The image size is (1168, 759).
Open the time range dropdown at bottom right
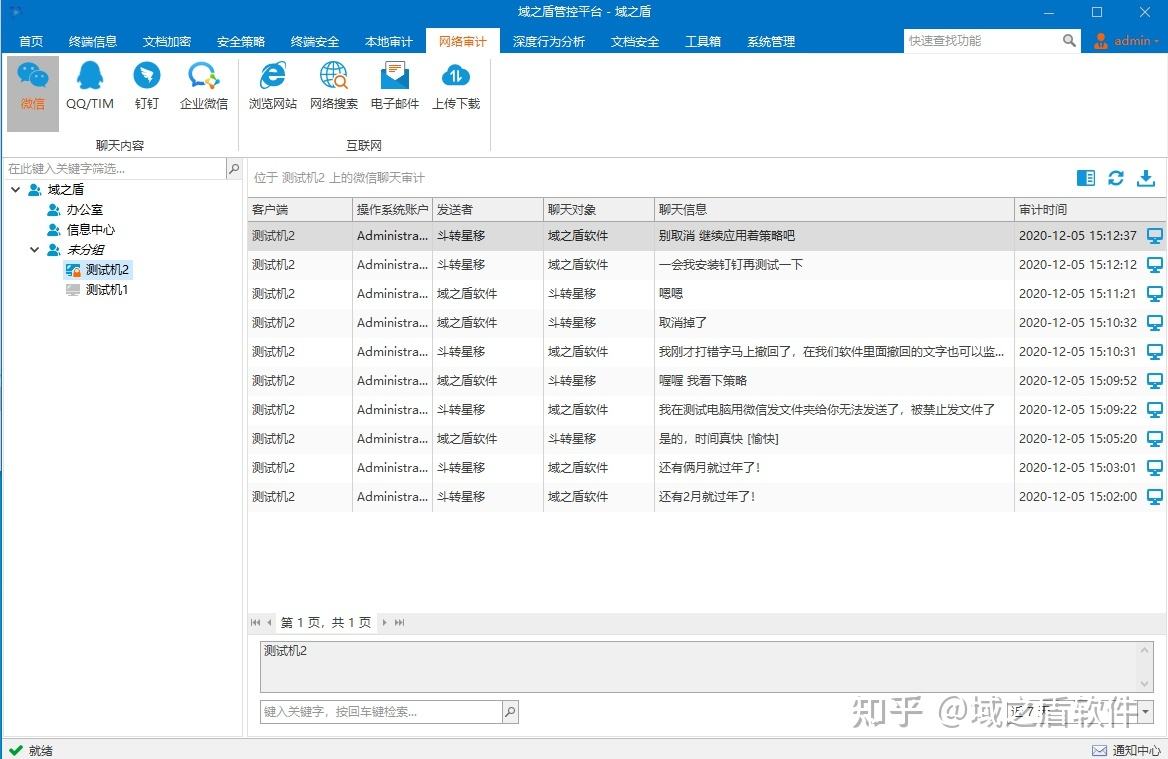coord(1145,711)
